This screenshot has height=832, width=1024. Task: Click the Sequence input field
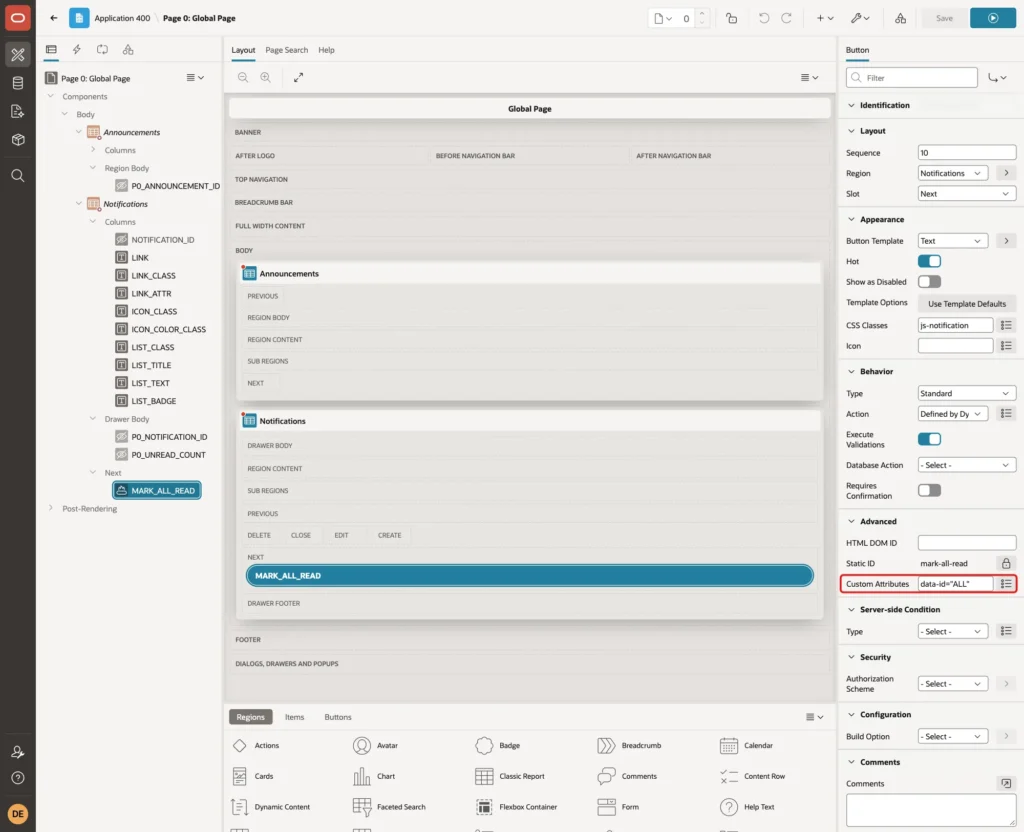[x=967, y=153]
